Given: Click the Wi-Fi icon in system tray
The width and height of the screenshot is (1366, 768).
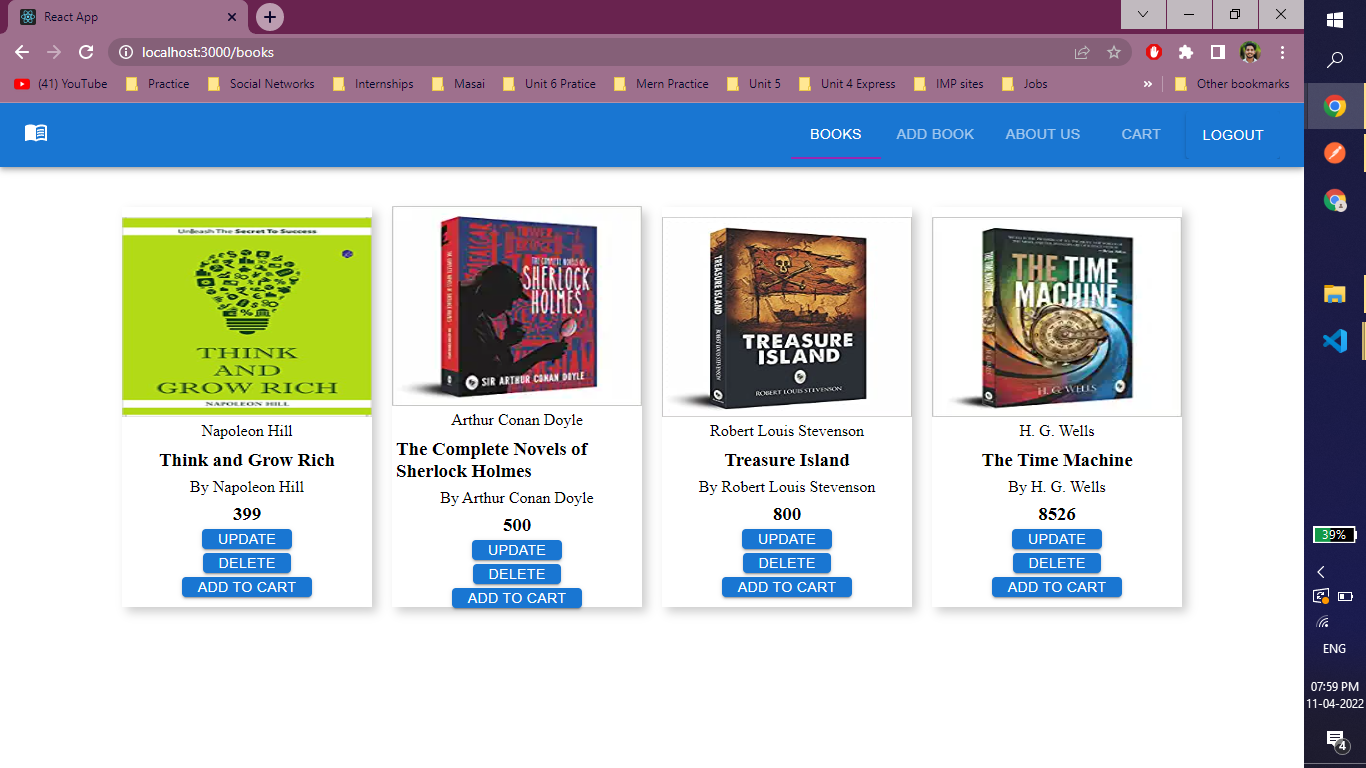Looking at the screenshot, I should [x=1322, y=621].
